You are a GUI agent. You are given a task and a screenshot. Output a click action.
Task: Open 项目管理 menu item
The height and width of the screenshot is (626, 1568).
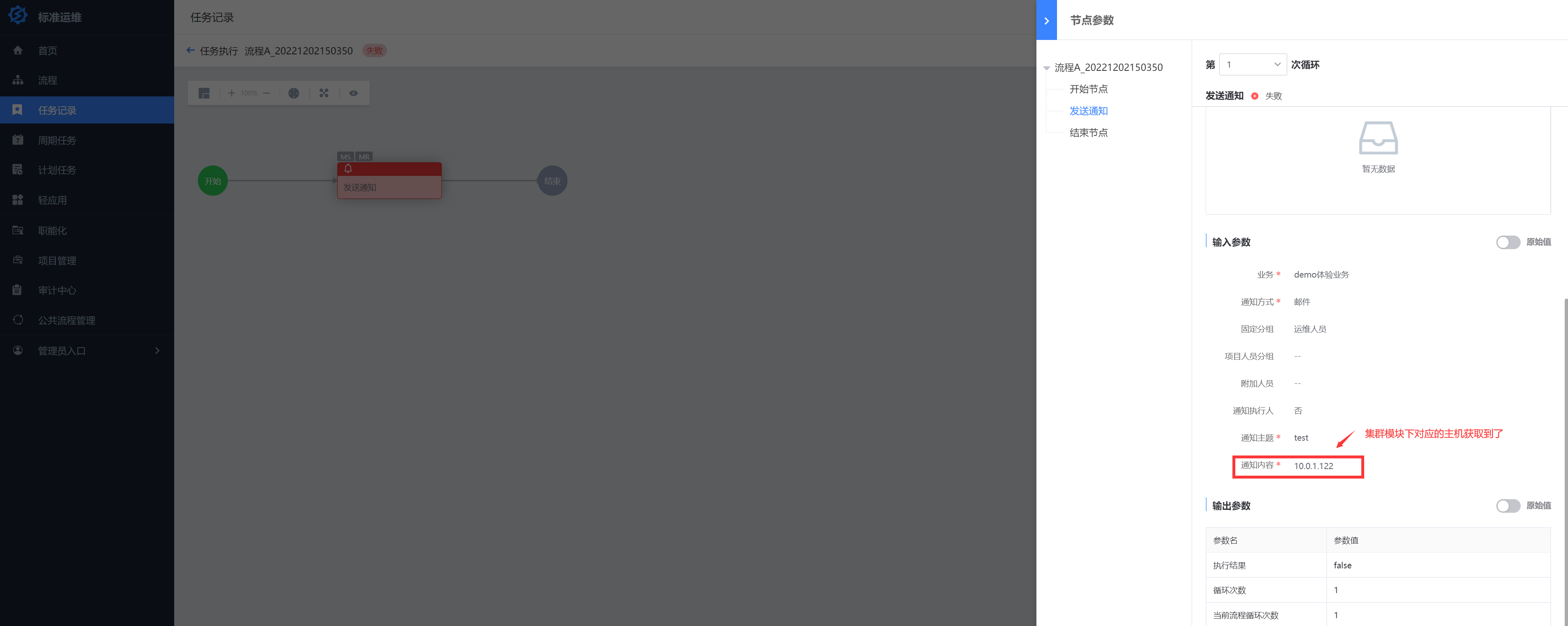[87, 260]
